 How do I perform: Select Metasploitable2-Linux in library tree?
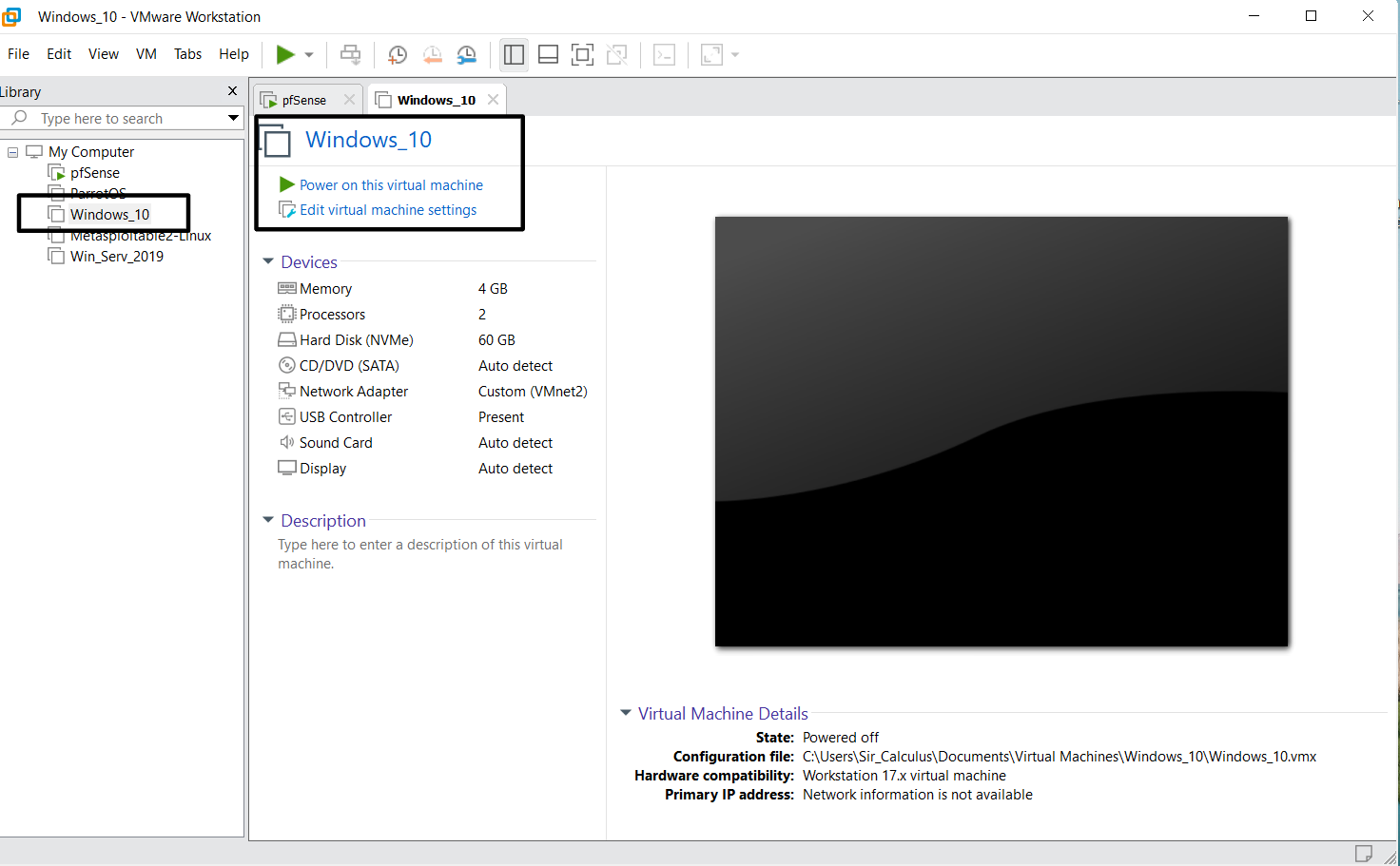pos(141,236)
